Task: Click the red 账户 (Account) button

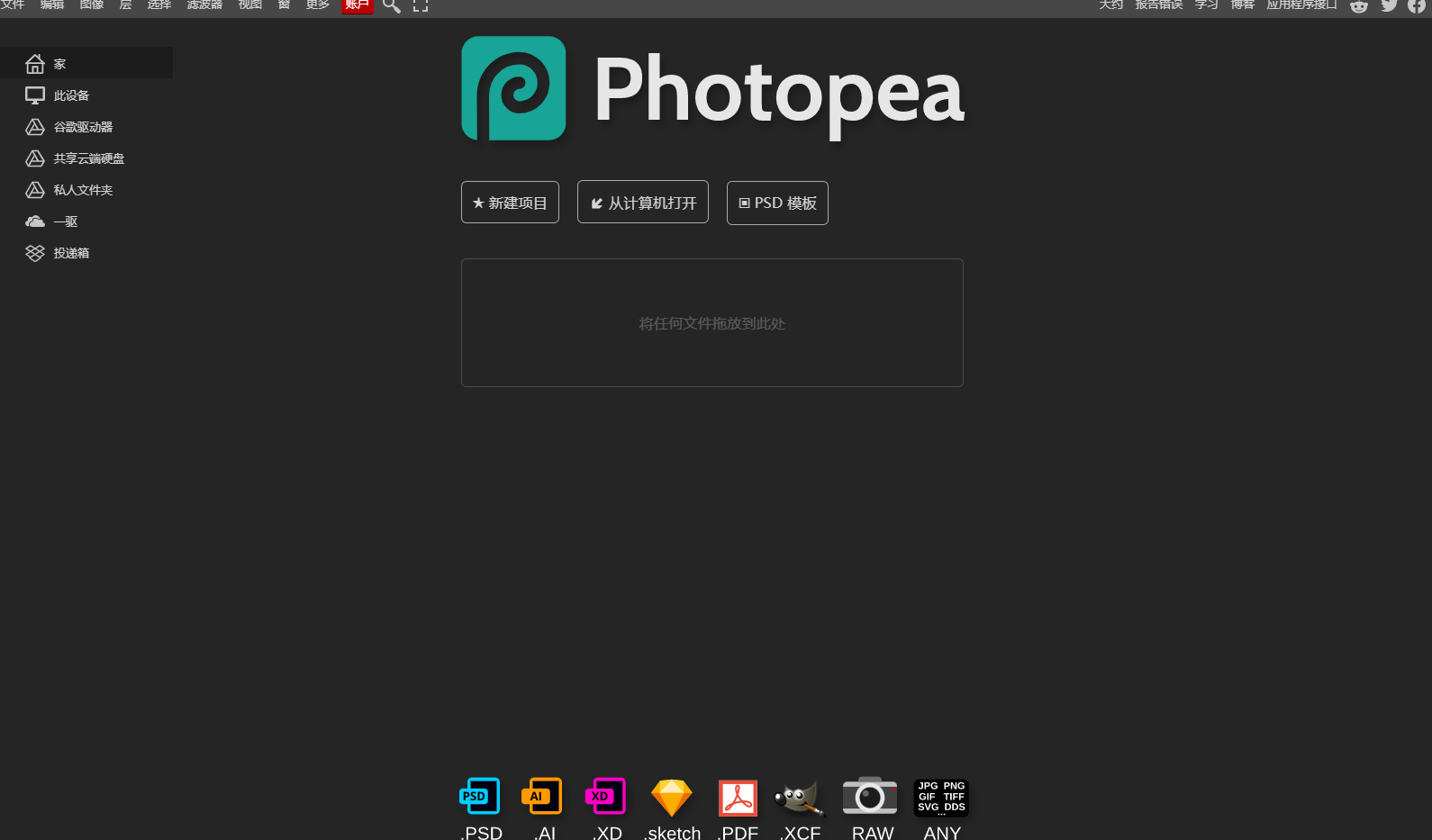Action: (358, 5)
